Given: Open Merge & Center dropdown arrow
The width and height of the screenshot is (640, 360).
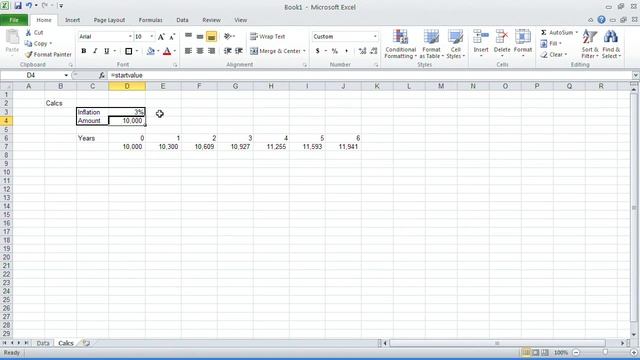Looking at the screenshot, I should click(x=304, y=51).
